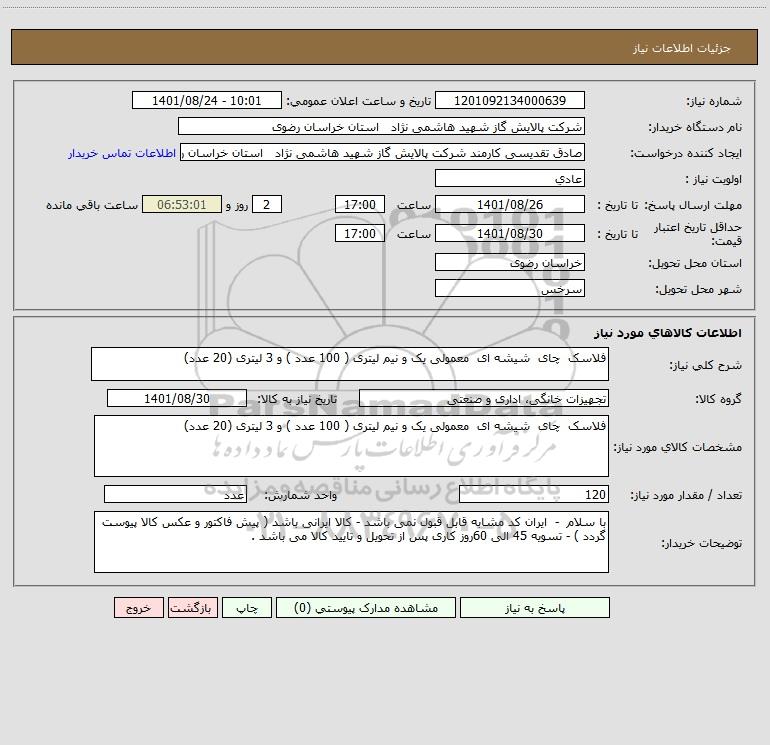Click the section title 'اطلاعات کالاهای مورد نیاز'
This screenshot has height=745, width=770.
click(x=668, y=333)
